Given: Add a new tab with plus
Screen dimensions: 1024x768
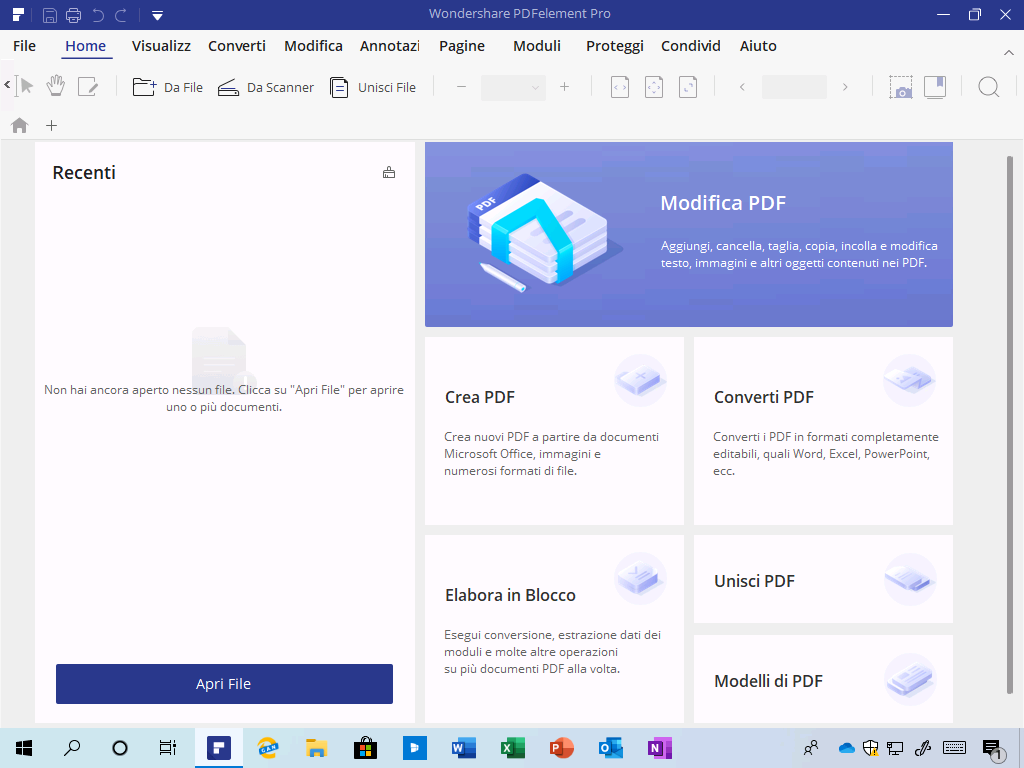Looking at the screenshot, I should click(x=52, y=125).
